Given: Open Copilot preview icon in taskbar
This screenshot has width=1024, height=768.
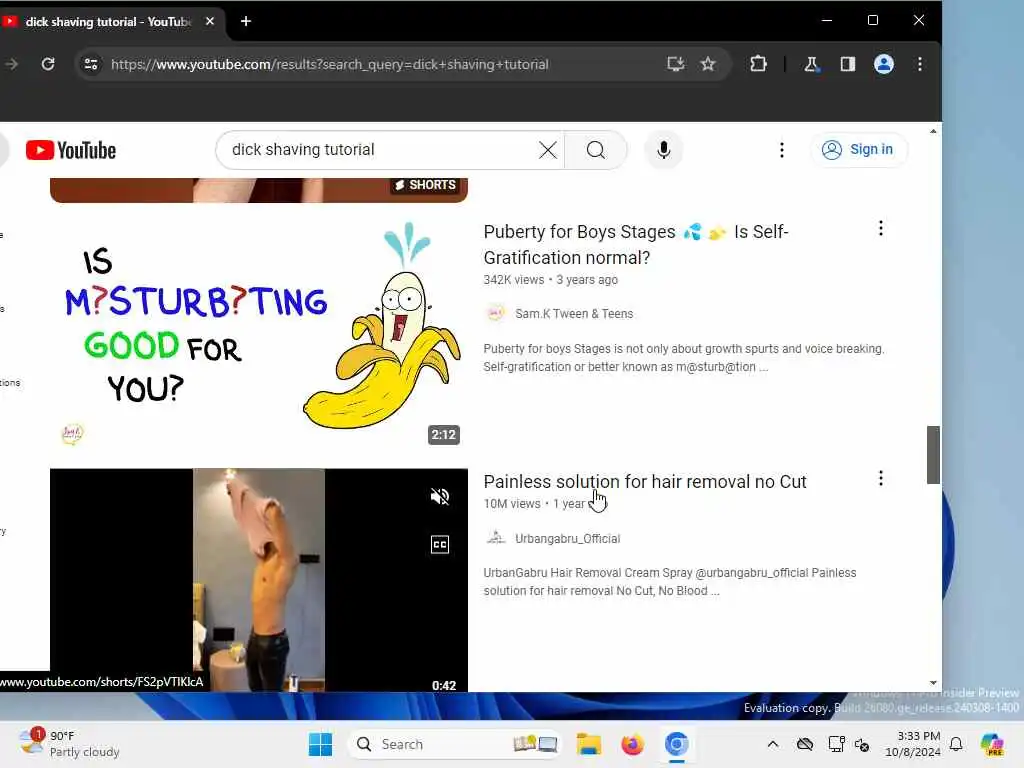Looking at the screenshot, I should (x=992, y=744).
